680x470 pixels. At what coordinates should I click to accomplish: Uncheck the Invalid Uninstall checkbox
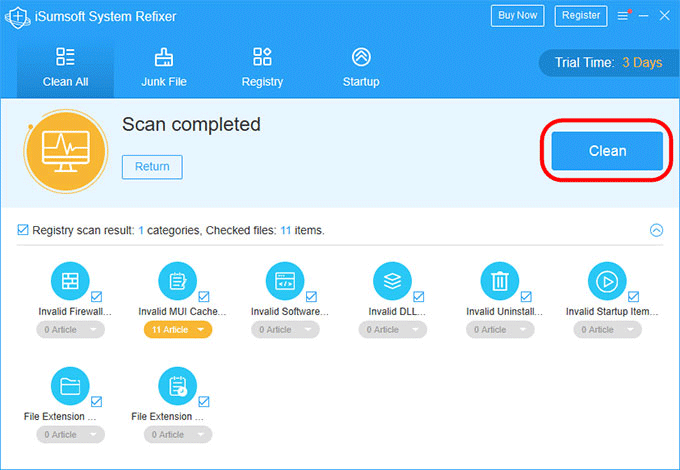point(526,297)
